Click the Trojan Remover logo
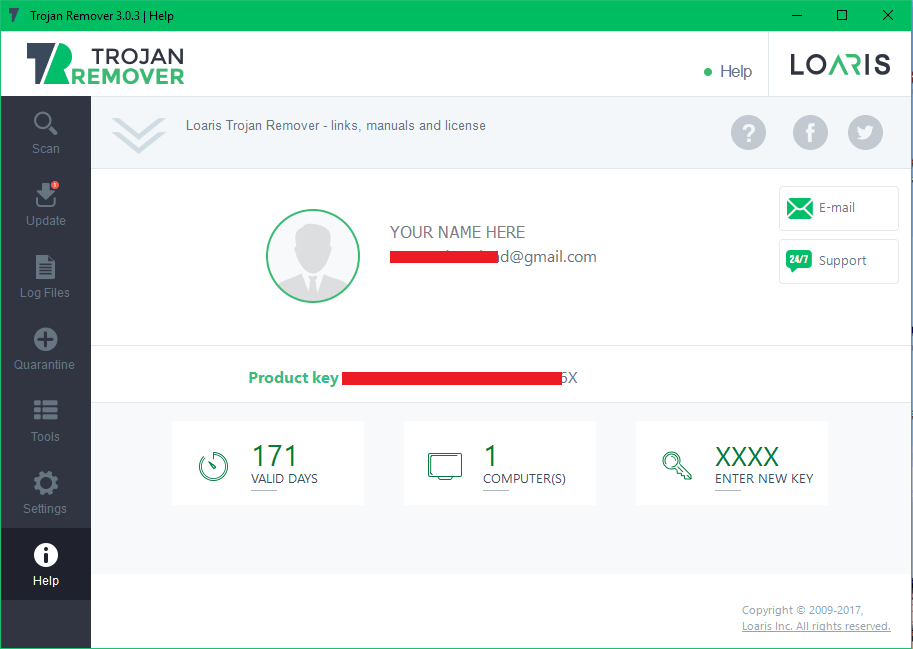The height and width of the screenshot is (649, 913). tap(105, 62)
